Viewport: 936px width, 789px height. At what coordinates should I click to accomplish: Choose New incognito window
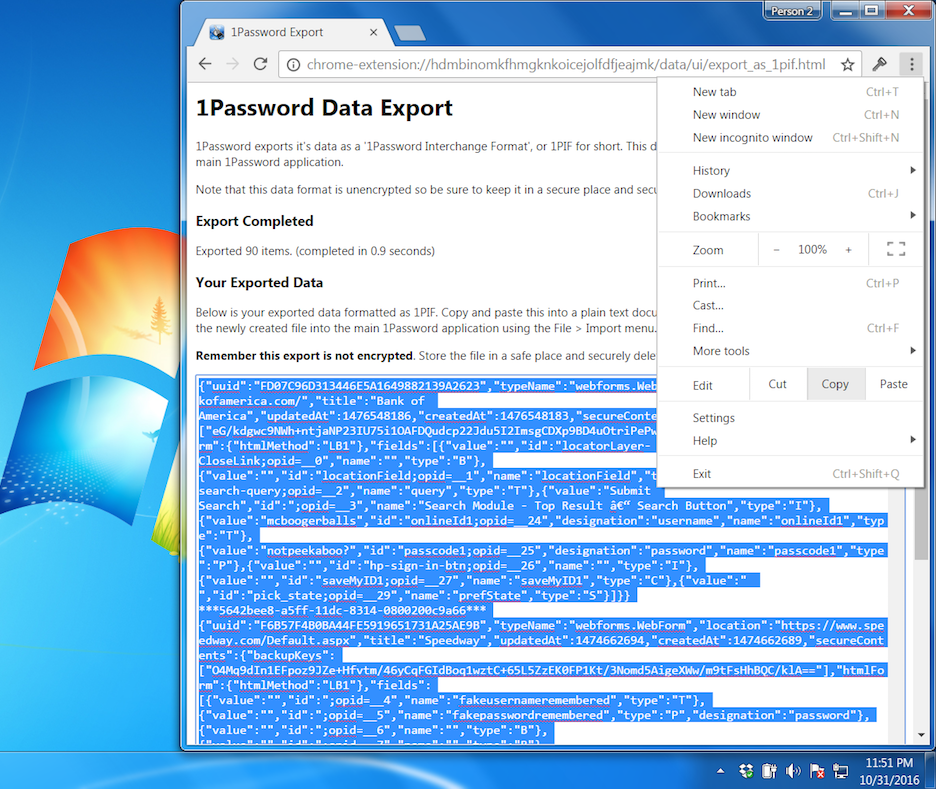coord(792,137)
